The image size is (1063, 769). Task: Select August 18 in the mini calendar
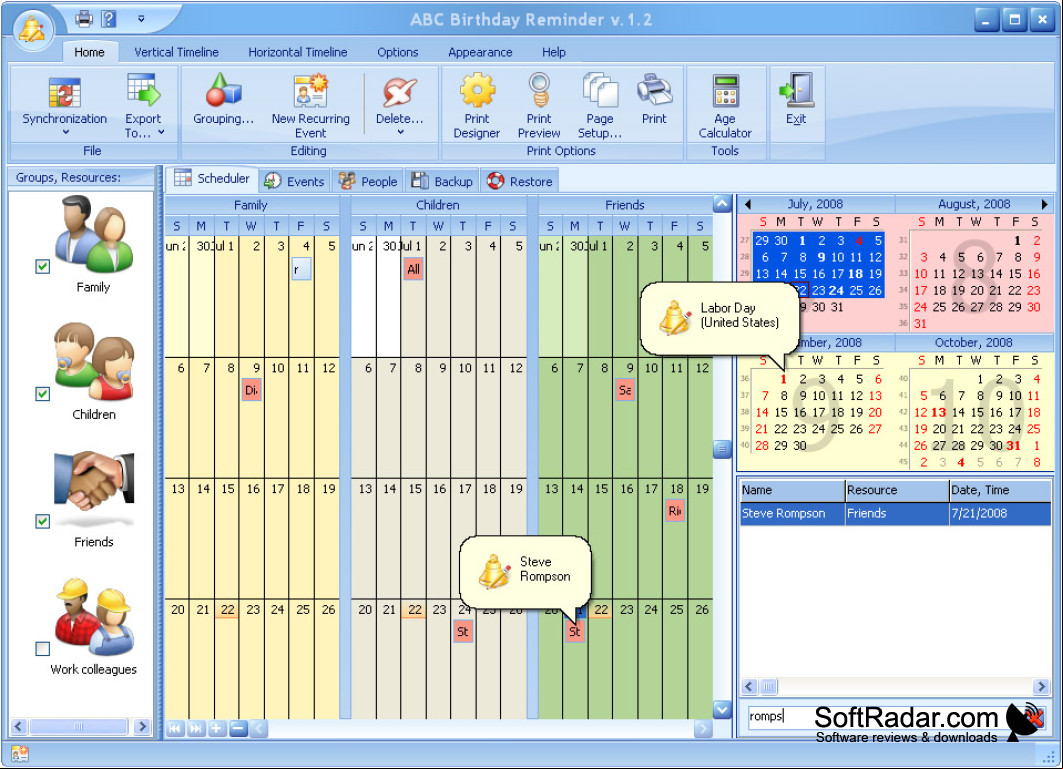[939, 290]
